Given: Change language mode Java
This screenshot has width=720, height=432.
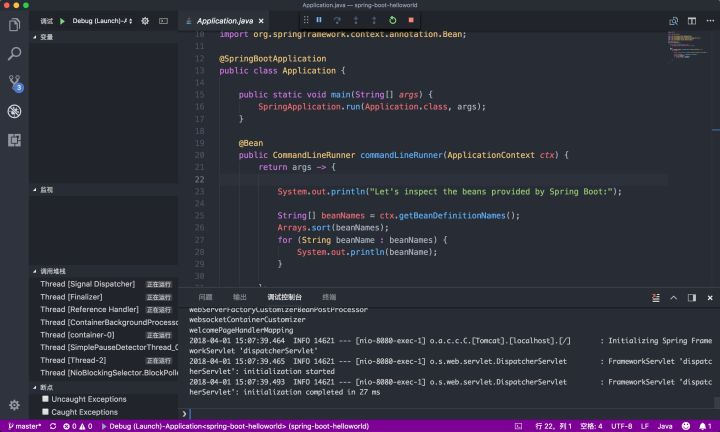Looking at the screenshot, I should pyautogui.click(x=664, y=426).
